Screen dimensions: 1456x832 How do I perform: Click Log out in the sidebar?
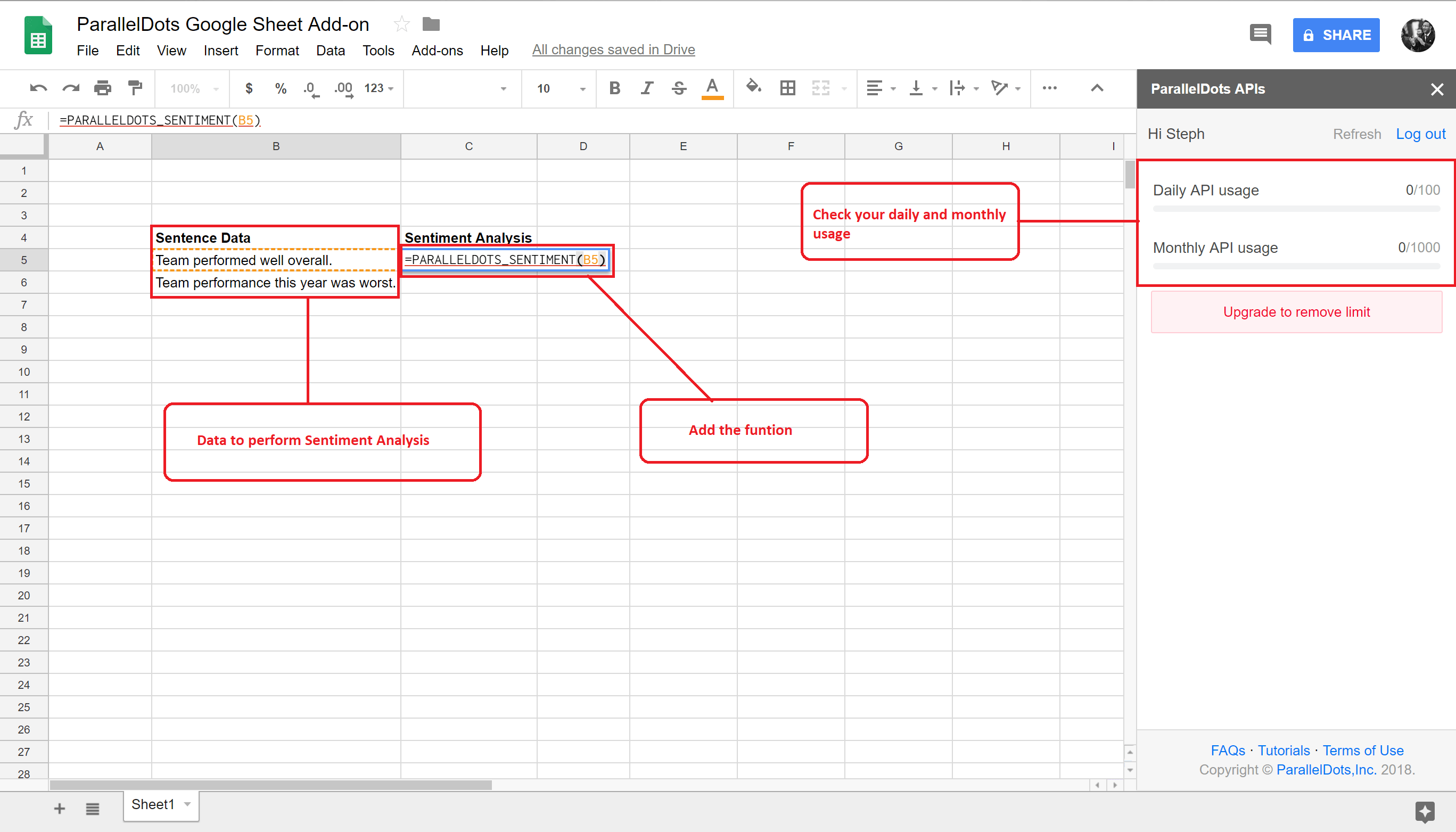pyautogui.click(x=1420, y=134)
